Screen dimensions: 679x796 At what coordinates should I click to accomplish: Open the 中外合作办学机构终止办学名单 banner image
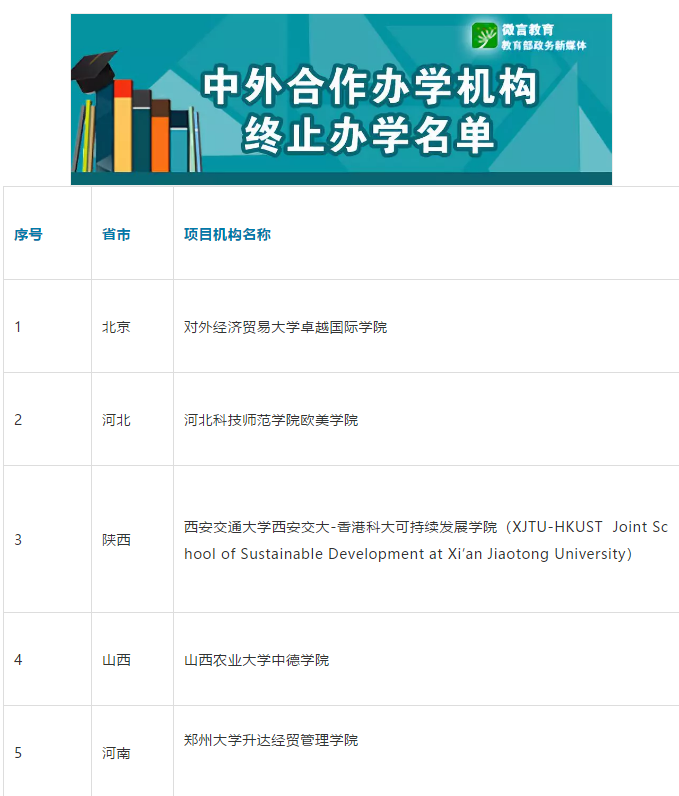341,99
